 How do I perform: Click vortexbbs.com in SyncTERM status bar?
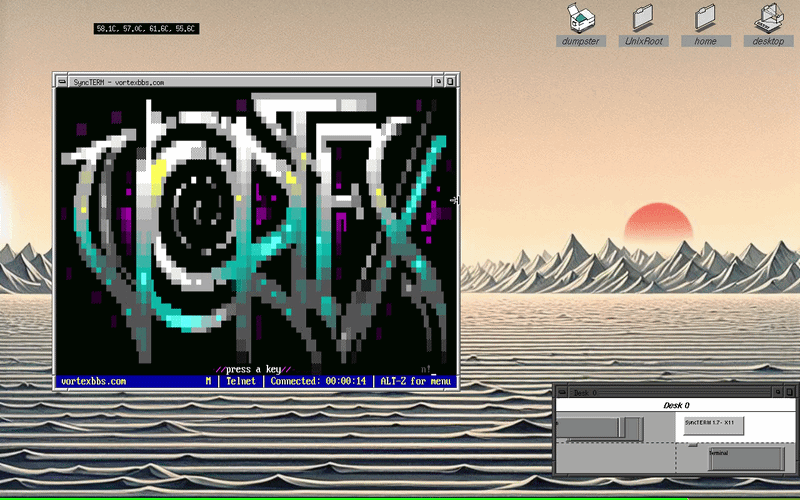pyautogui.click(x=93, y=381)
